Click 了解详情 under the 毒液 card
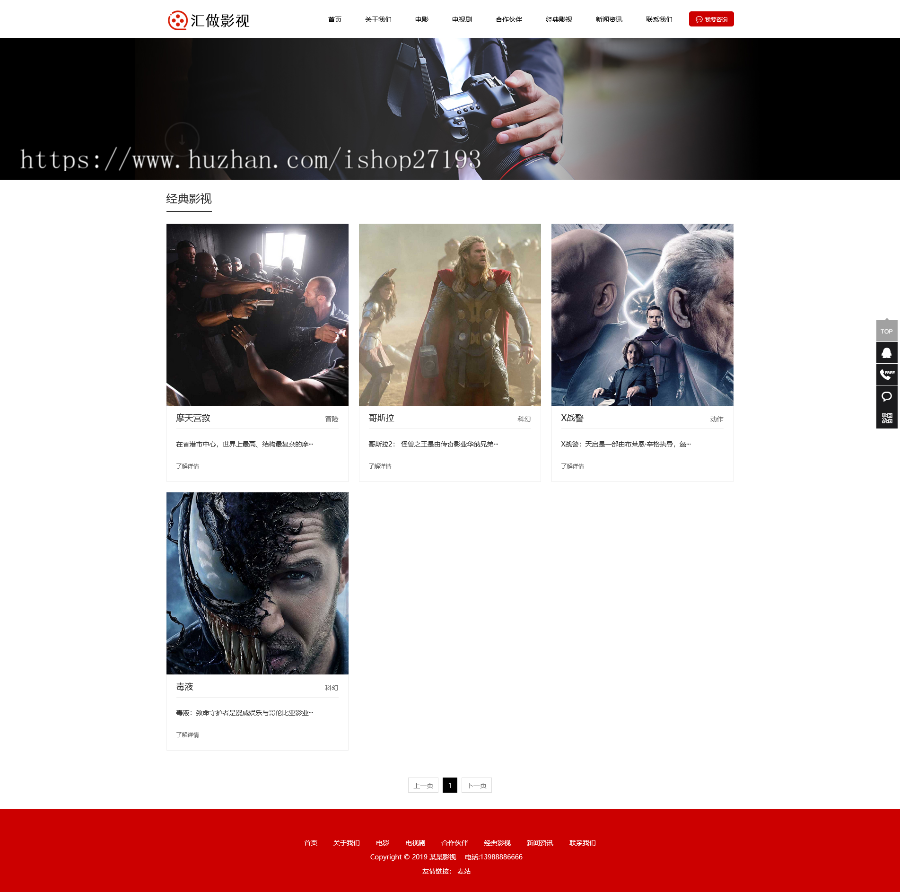Image resolution: width=900 pixels, height=892 pixels. click(x=188, y=735)
